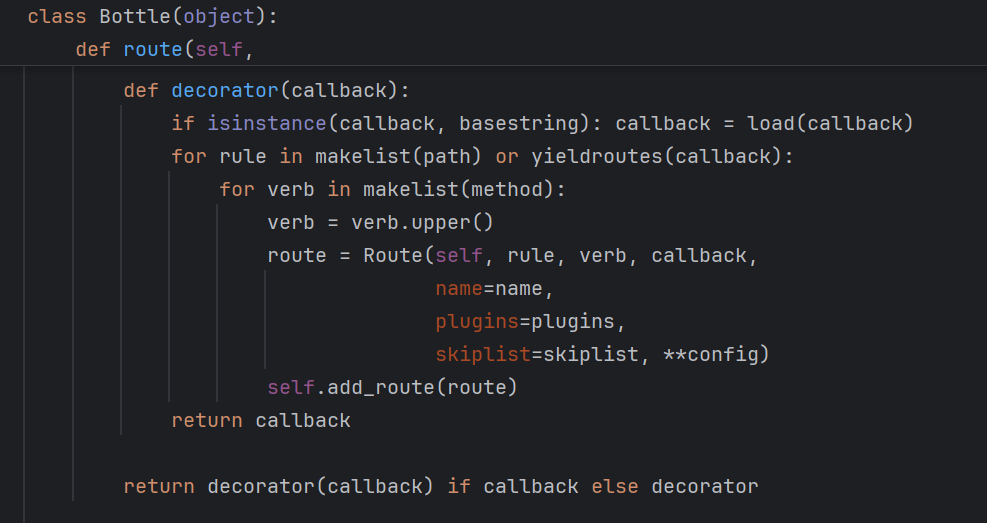This screenshot has height=523, width=987.
Task: Click 'basestring' in the isinstance call
Action: [519, 123]
